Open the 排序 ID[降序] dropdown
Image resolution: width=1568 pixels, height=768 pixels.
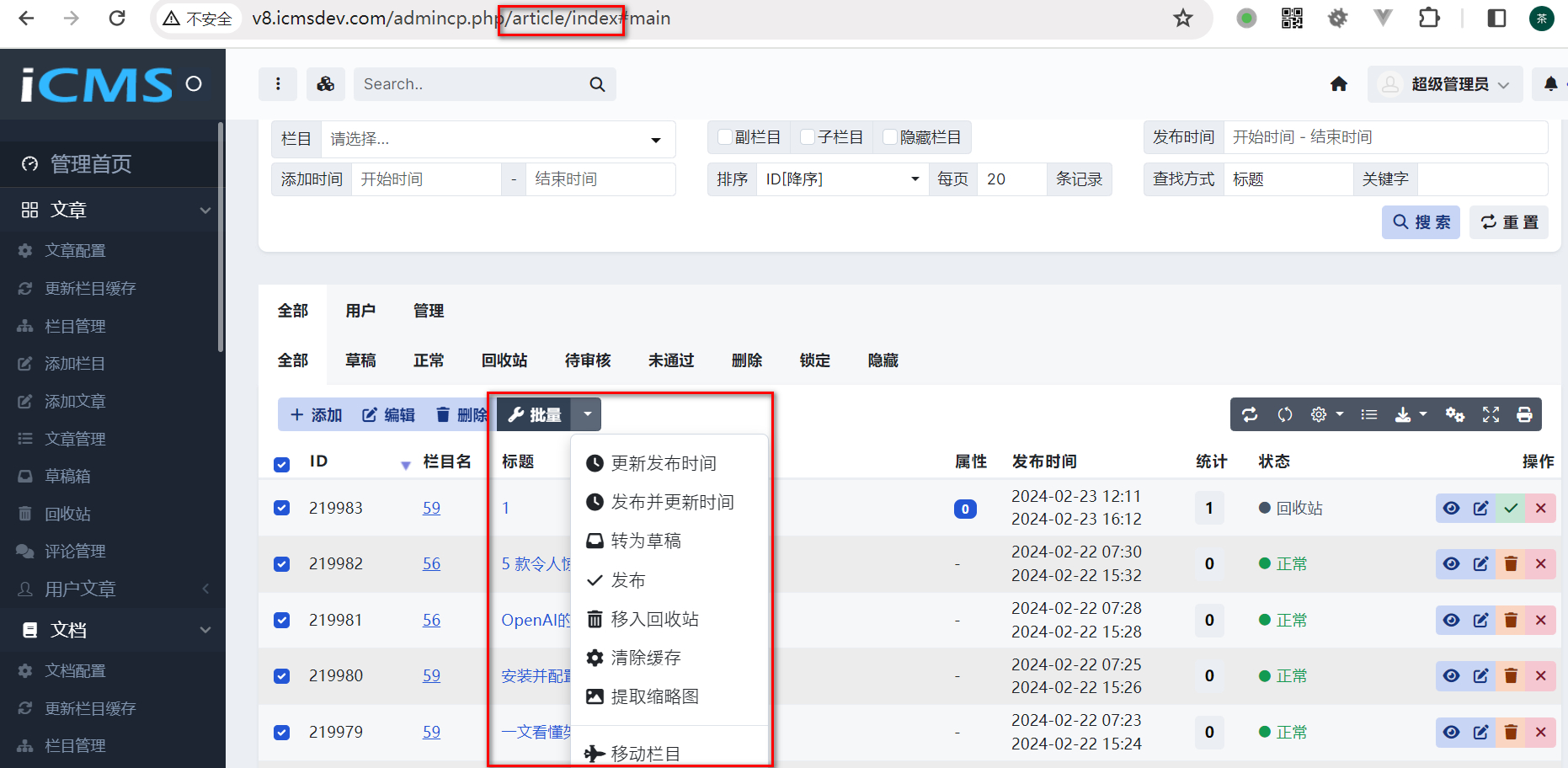(x=841, y=179)
